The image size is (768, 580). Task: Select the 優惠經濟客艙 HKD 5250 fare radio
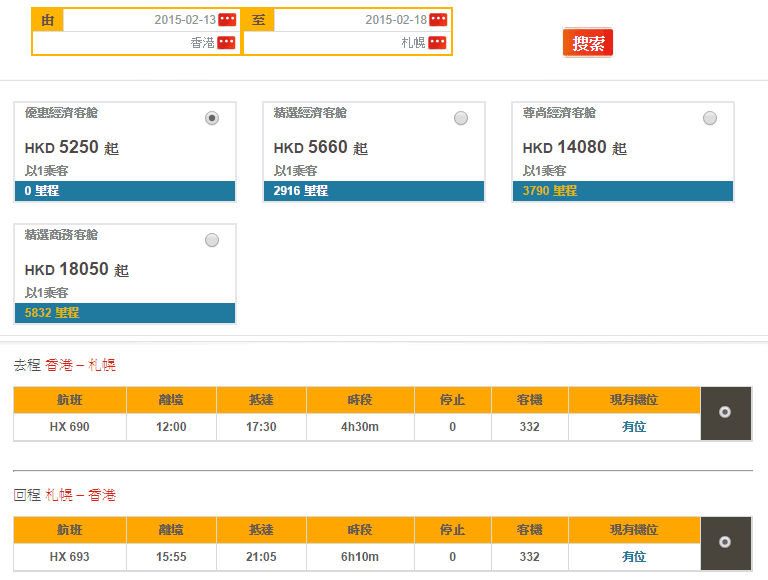tap(212, 118)
